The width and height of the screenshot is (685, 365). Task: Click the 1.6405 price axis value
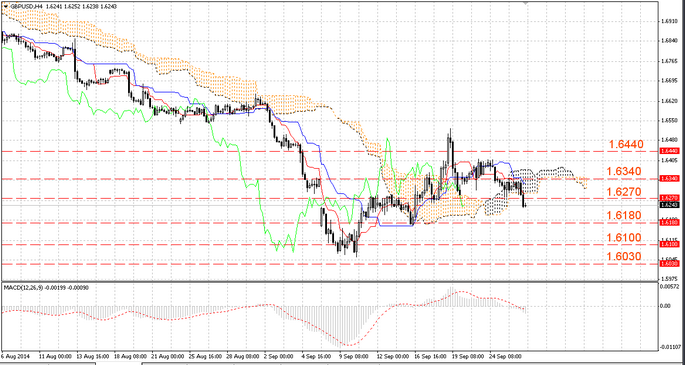[669, 161]
